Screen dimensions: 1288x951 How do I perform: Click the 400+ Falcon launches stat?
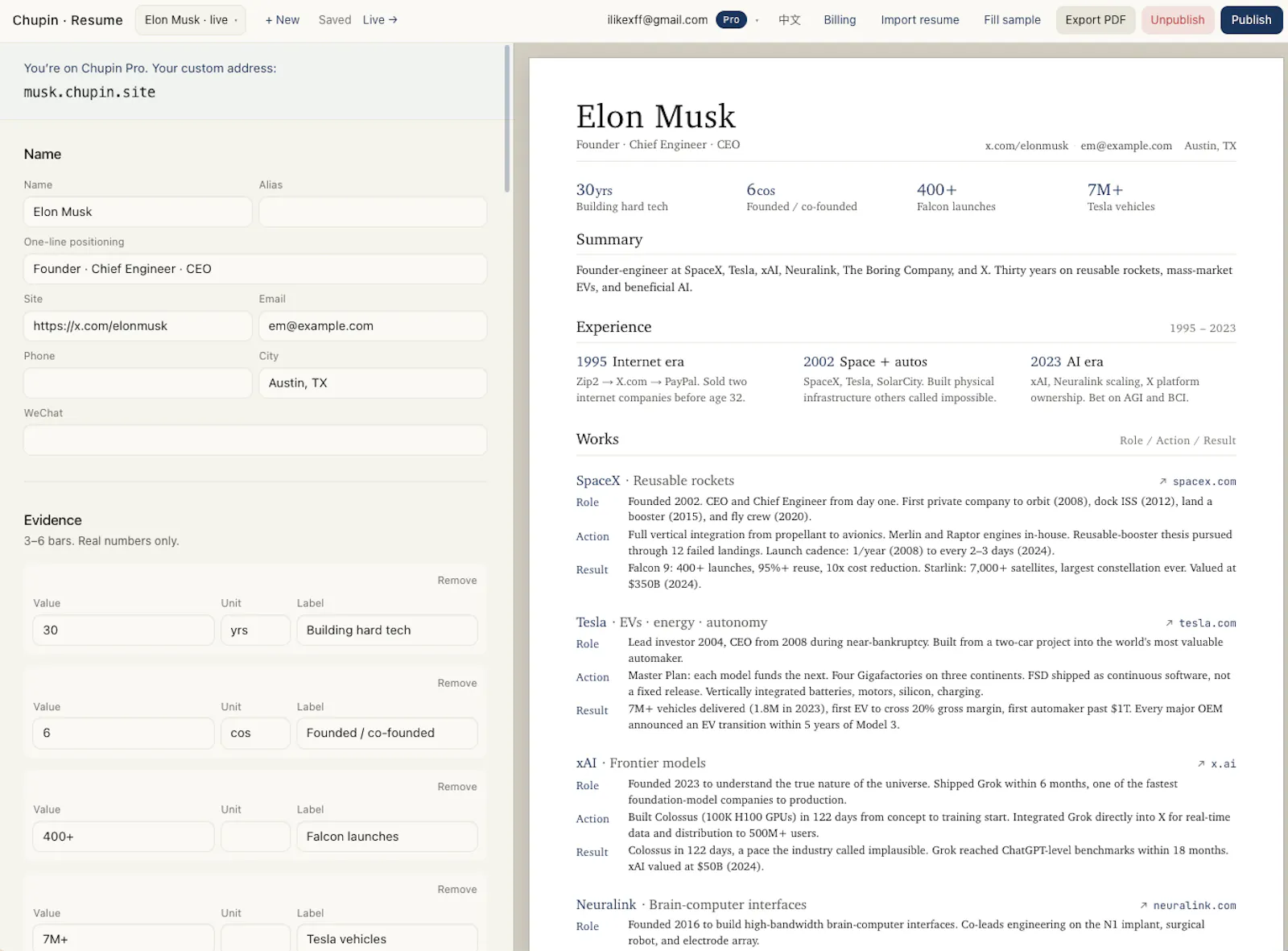tap(956, 197)
